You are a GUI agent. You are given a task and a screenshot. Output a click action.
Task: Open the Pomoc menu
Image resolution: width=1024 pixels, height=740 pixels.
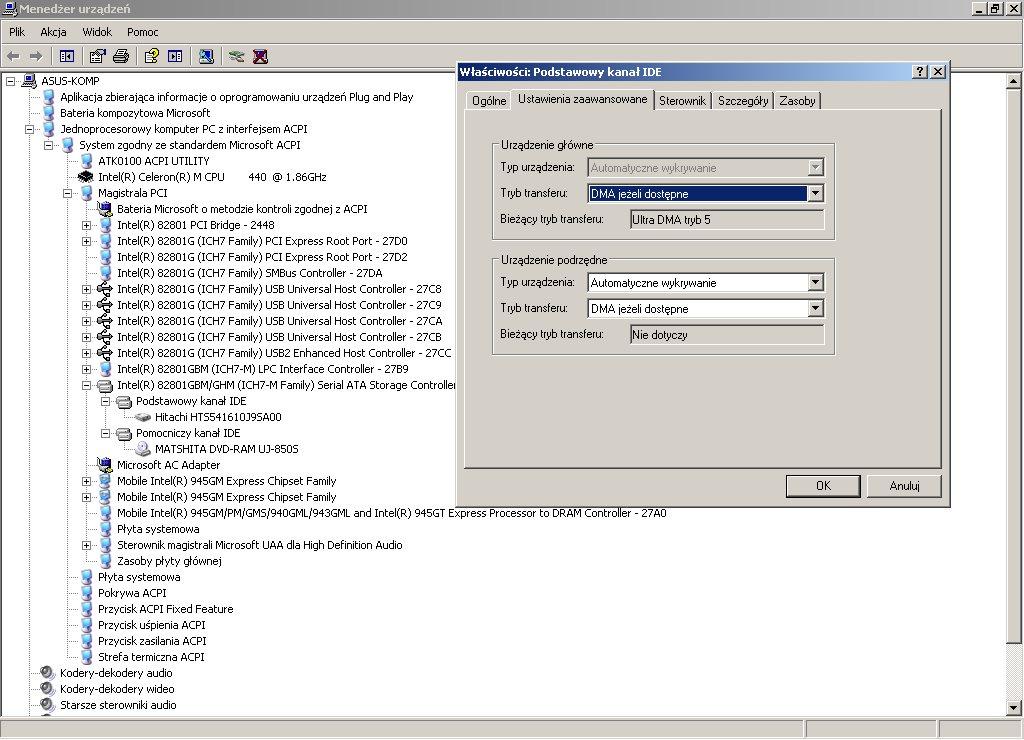click(142, 32)
